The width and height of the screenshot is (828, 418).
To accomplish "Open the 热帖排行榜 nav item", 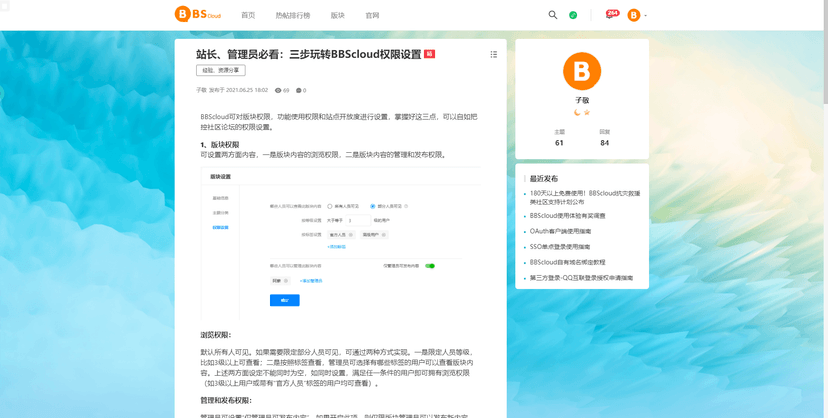I will 293,15.
